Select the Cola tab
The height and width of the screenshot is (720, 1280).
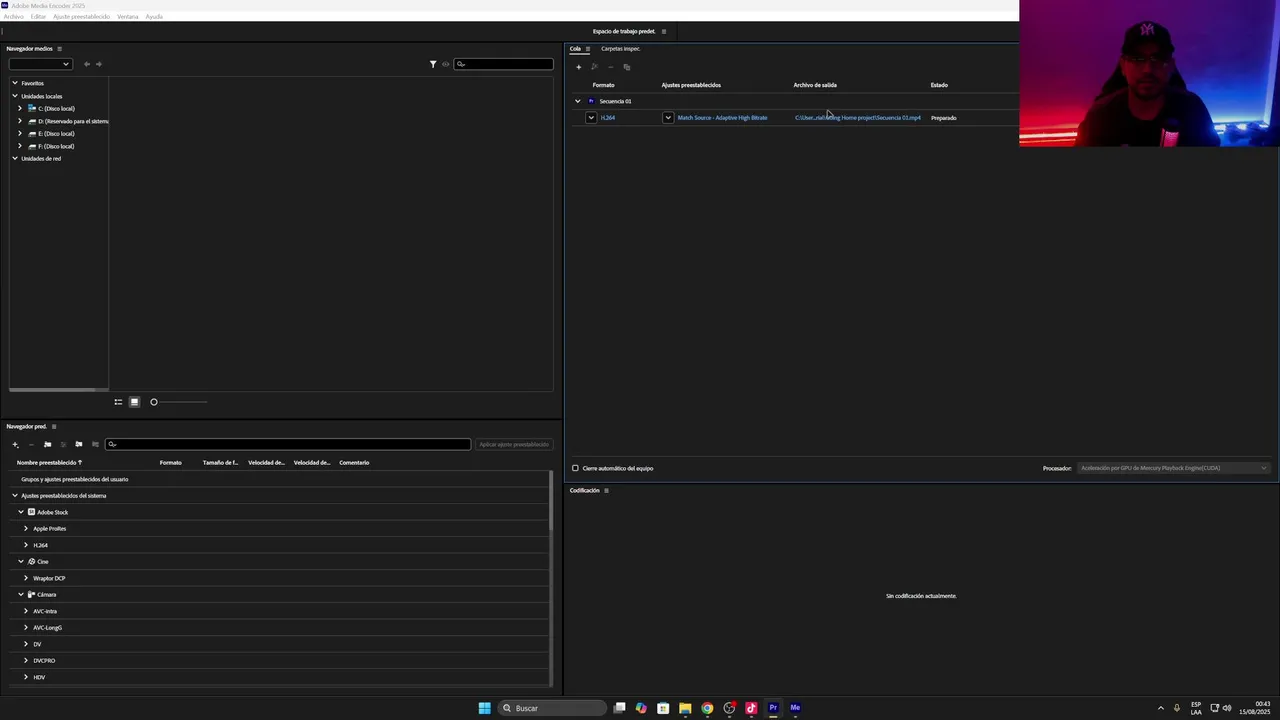tap(575, 49)
